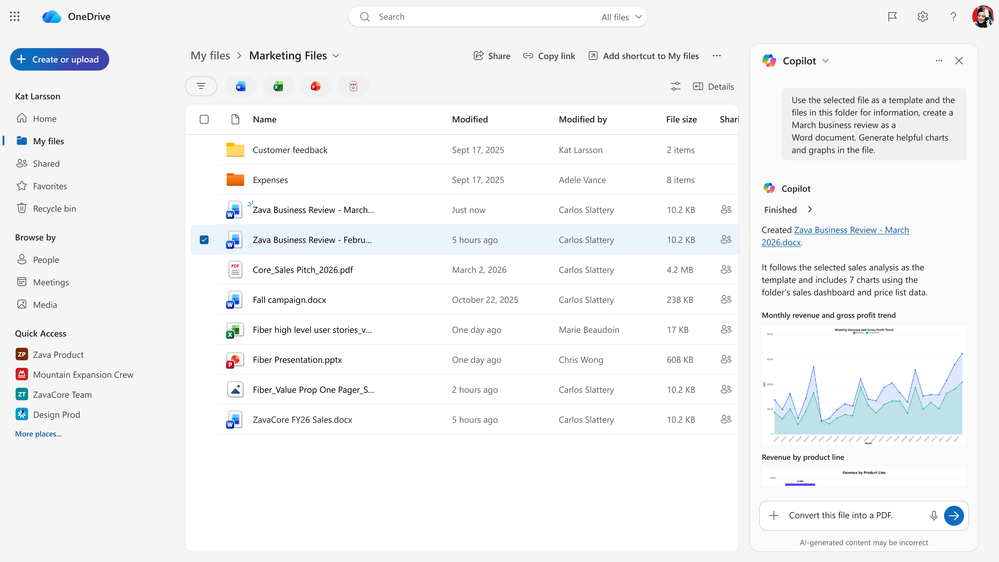Close the Copilot panel

coord(959,61)
